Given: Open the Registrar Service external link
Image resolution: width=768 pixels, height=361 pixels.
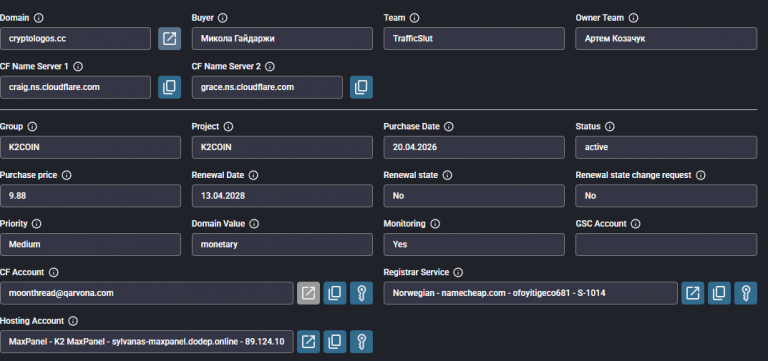Looking at the screenshot, I should pyautogui.click(x=693, y=293).
